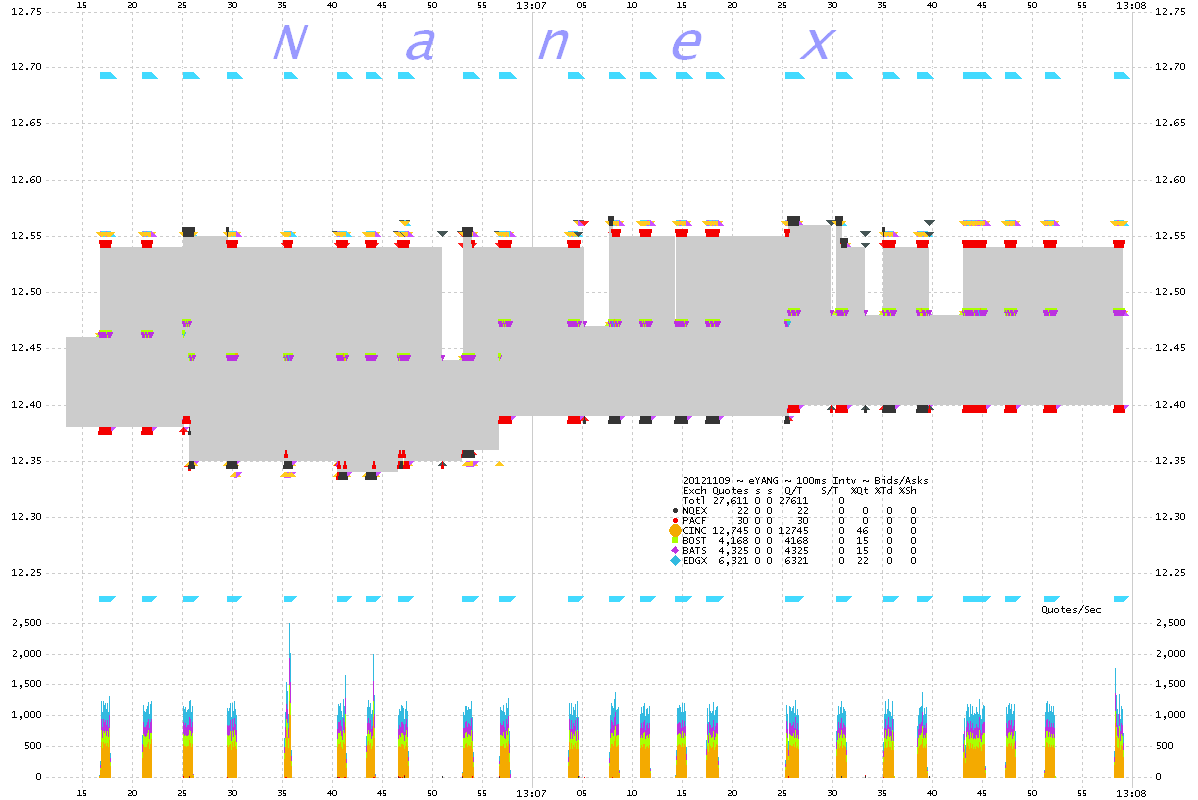1198x800 pixels.
Task: Click the purple BATS legend diamond
Action: [675, 550]
